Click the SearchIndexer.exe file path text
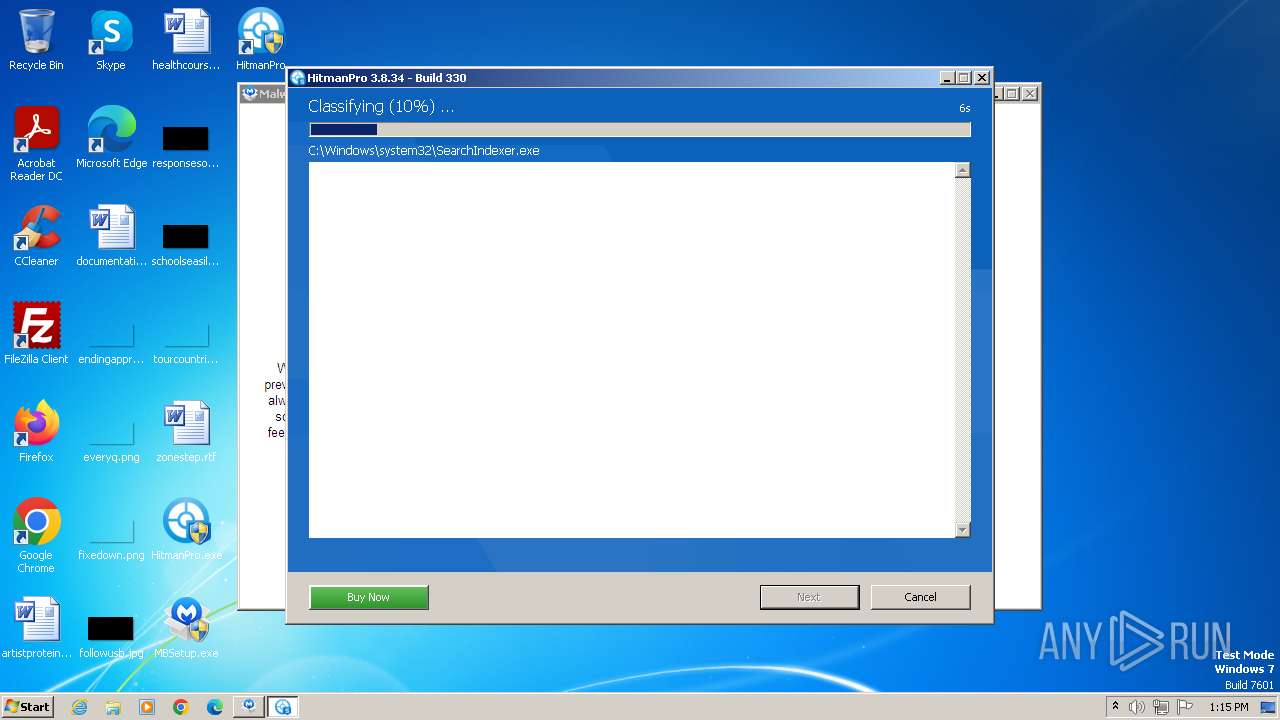Screen dimensions: 1280x720 [x=424, y=151]
